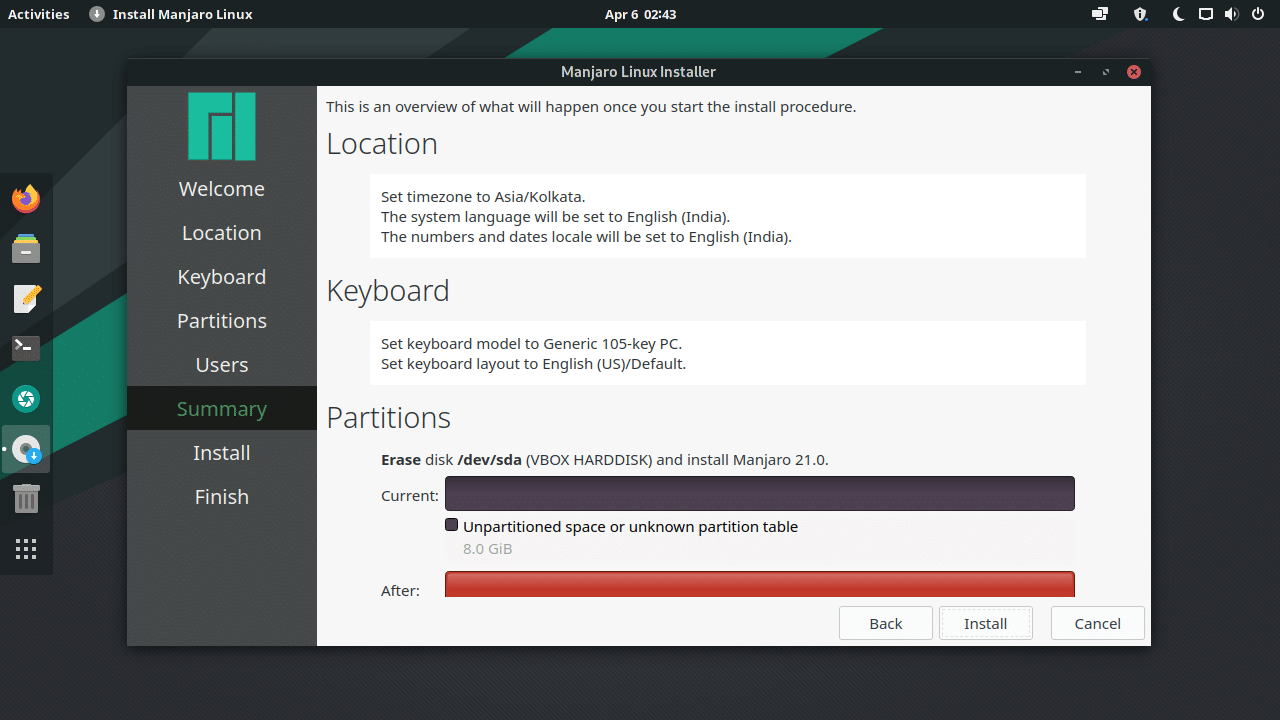Open Activities in the top bar
The height and width of the screenshot is (720, 1280).
39,14
